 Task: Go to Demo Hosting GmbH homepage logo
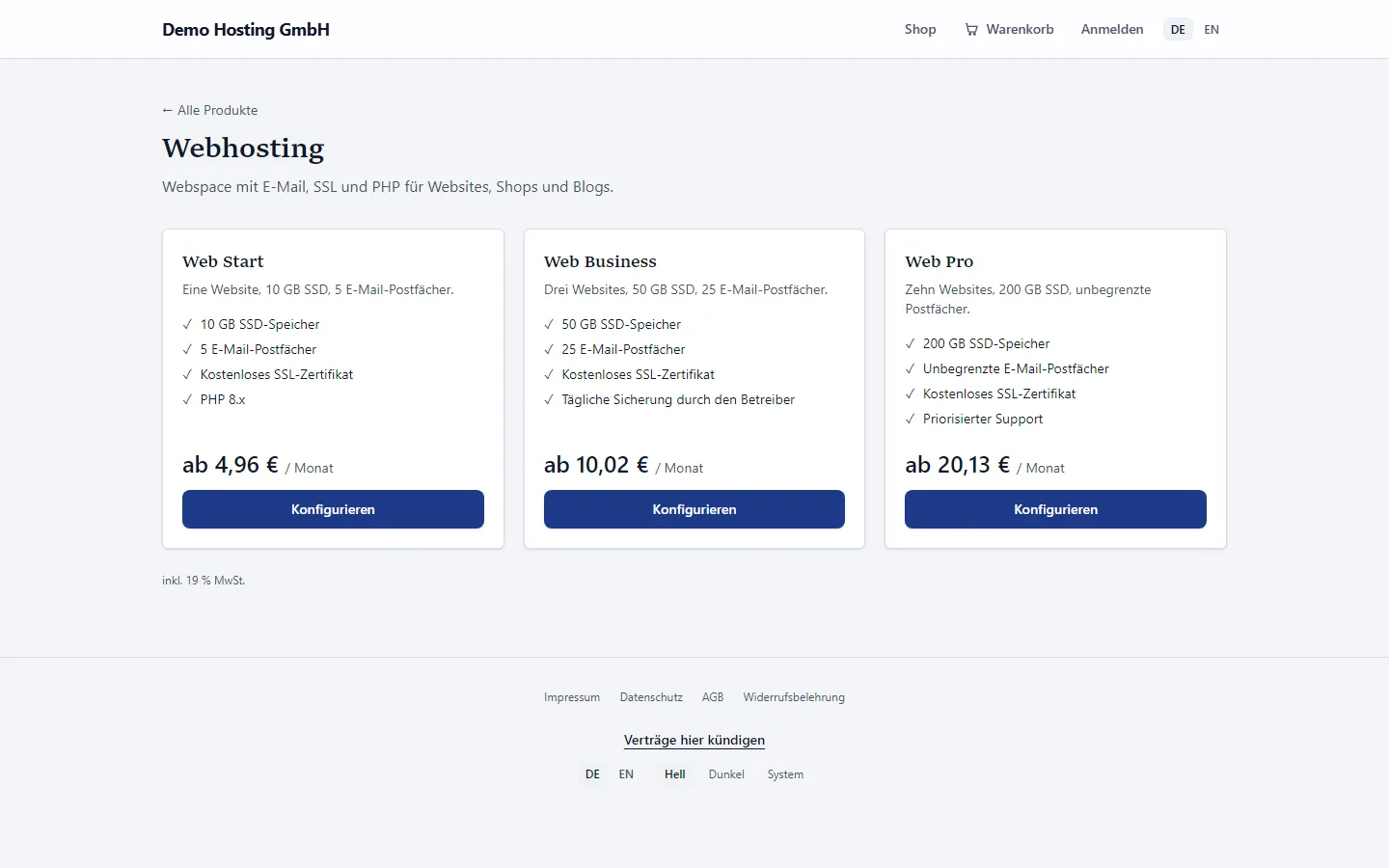[x=246, y=30]
